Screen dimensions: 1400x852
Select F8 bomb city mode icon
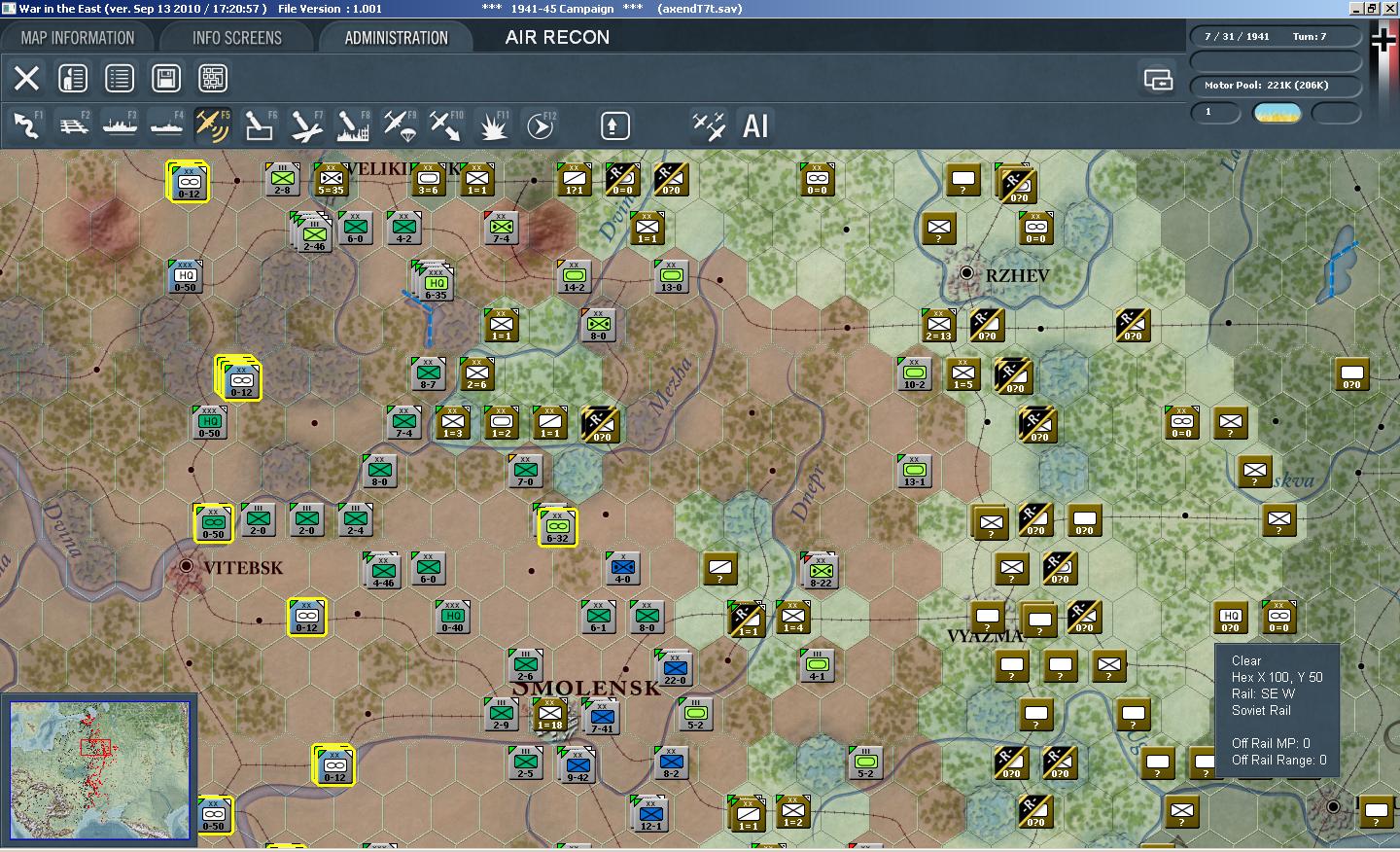click(x=353, y=125)
